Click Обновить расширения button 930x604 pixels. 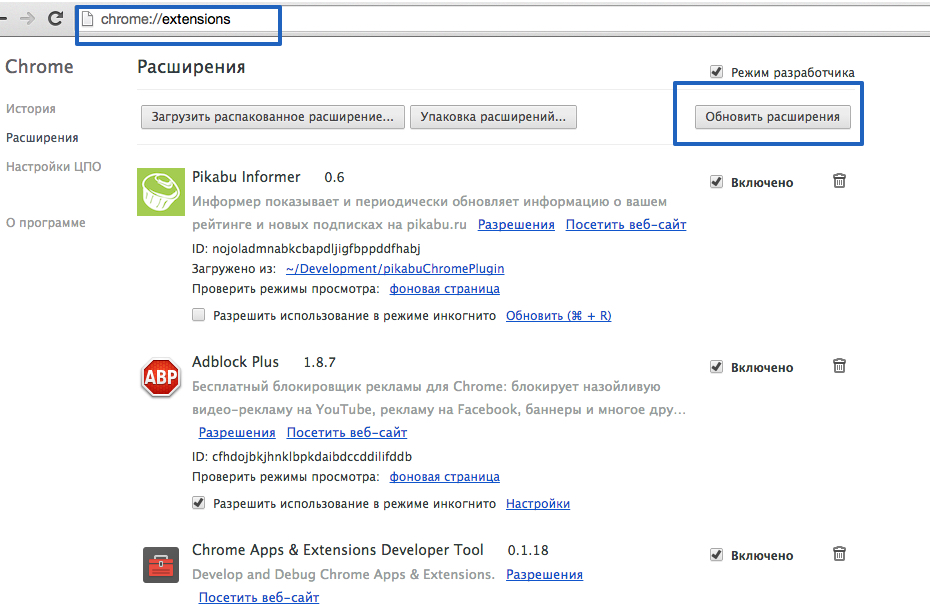(x=773, y=117)
